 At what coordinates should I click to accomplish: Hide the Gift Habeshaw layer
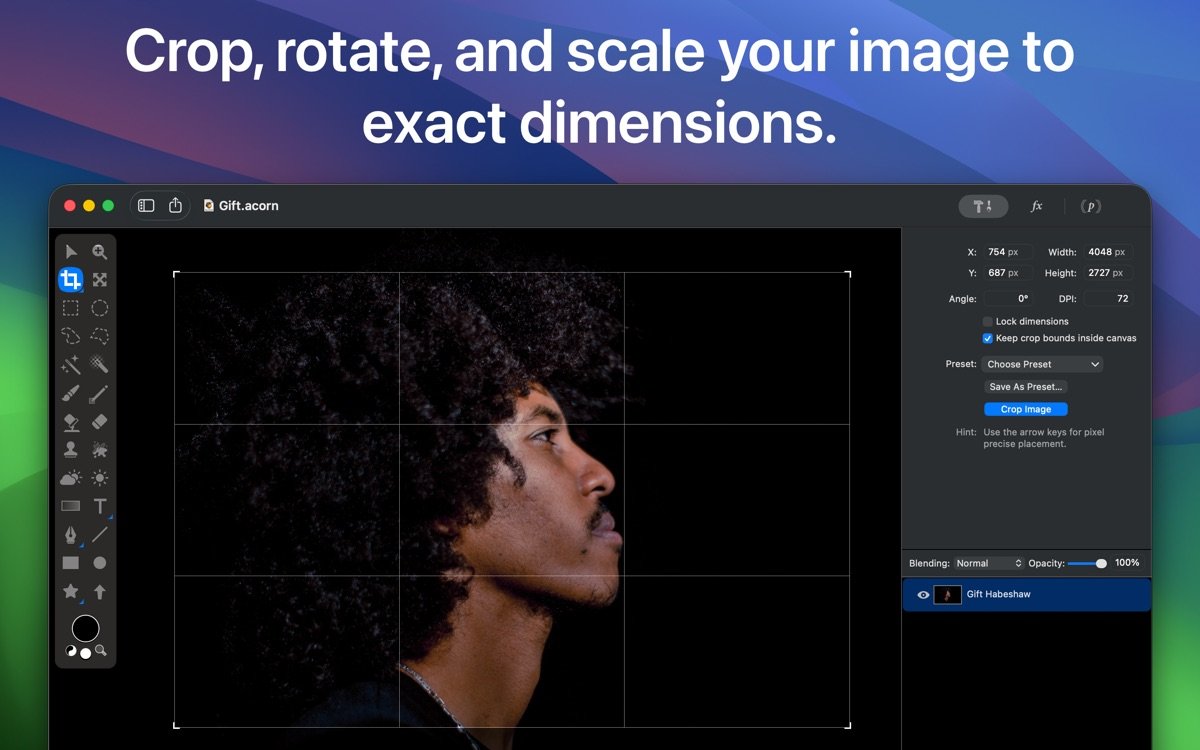[x=923, y=595]
